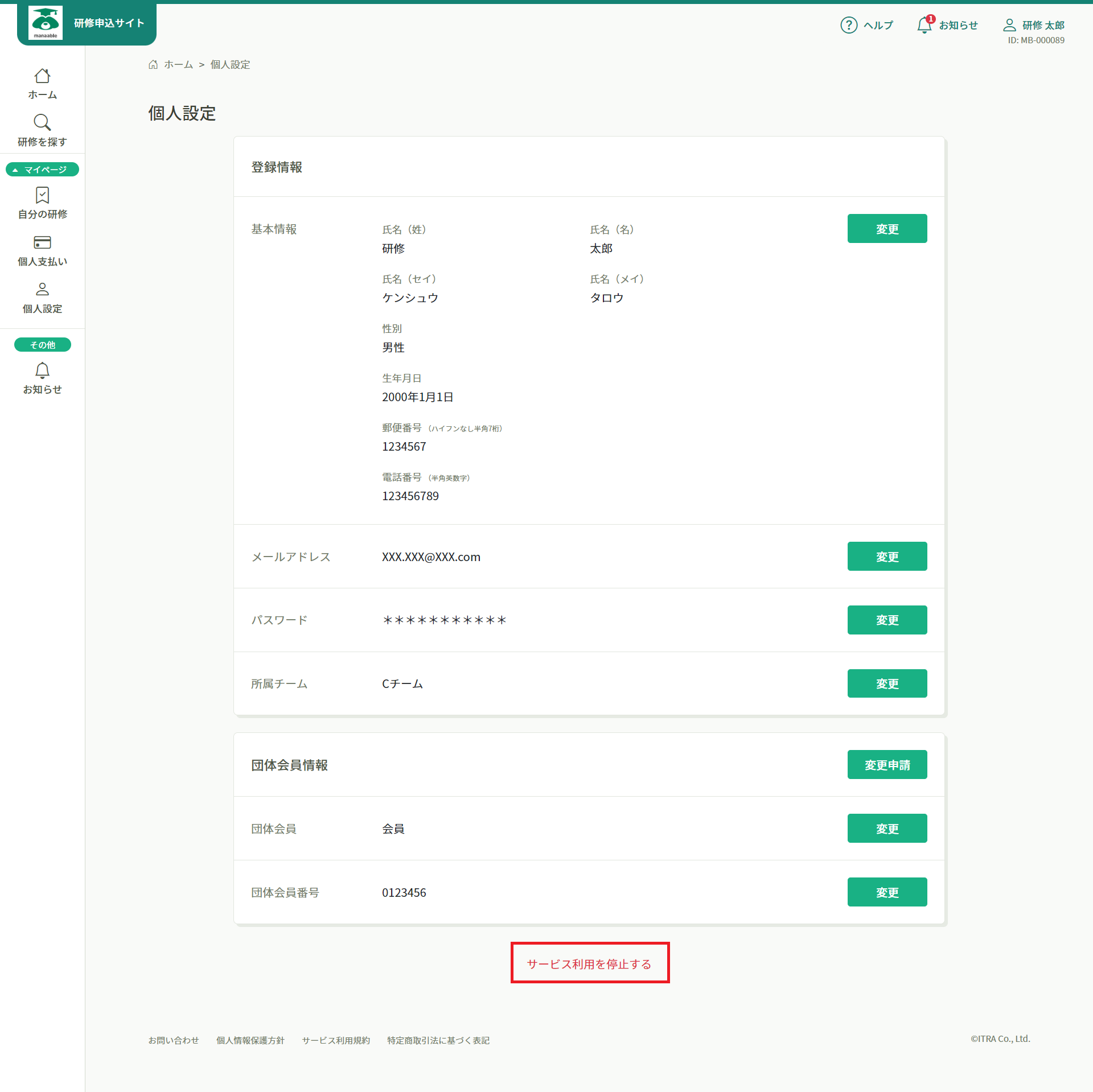
Task: Click the 団体会員情報 section heading
Action: (290, 765)
